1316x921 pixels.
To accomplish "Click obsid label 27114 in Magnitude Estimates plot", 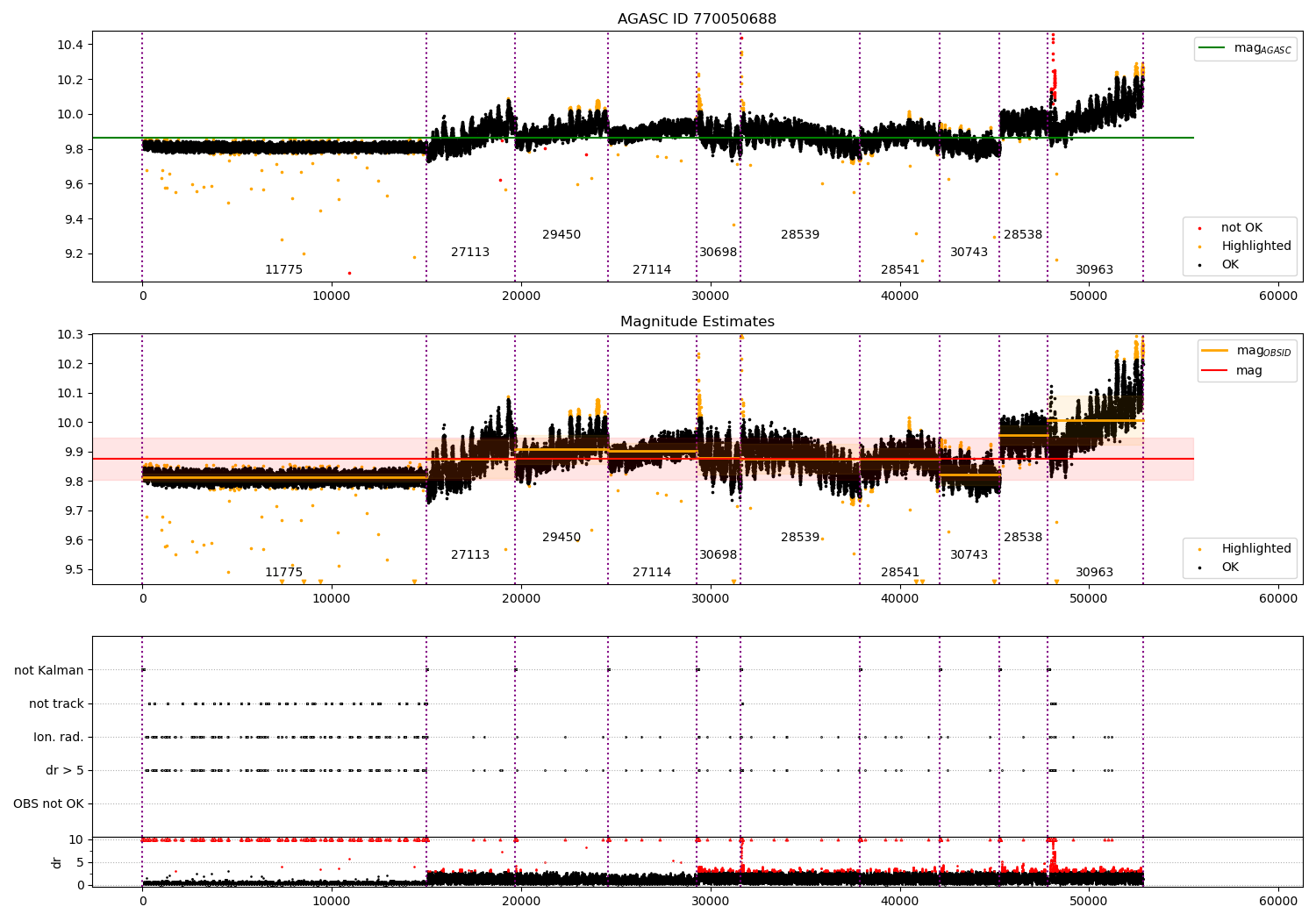I will pyautogui.click(x=652, y=573).
